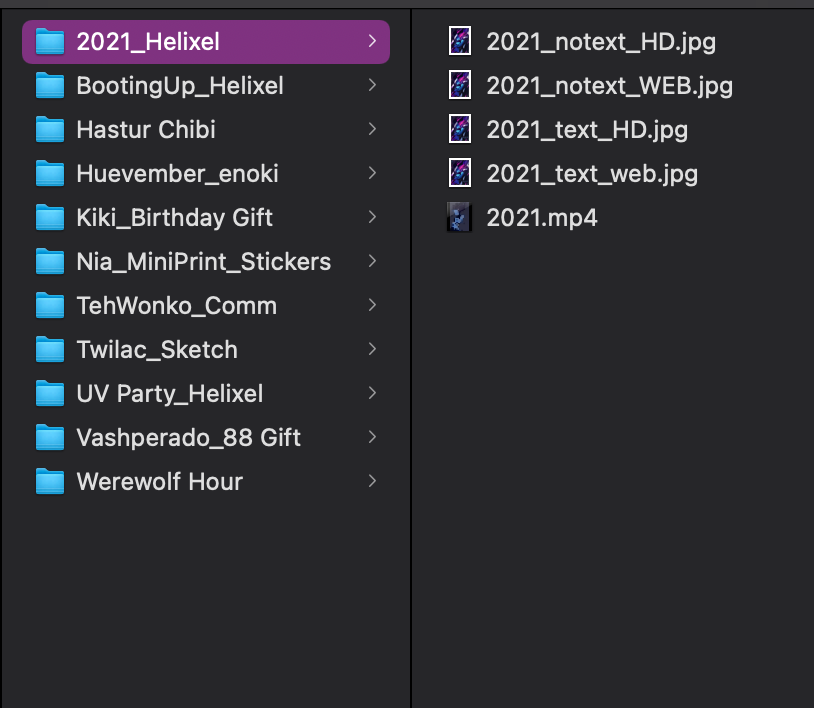Select the UV Party_Helixel folder
814x708 pixels.
coord(169,394)
